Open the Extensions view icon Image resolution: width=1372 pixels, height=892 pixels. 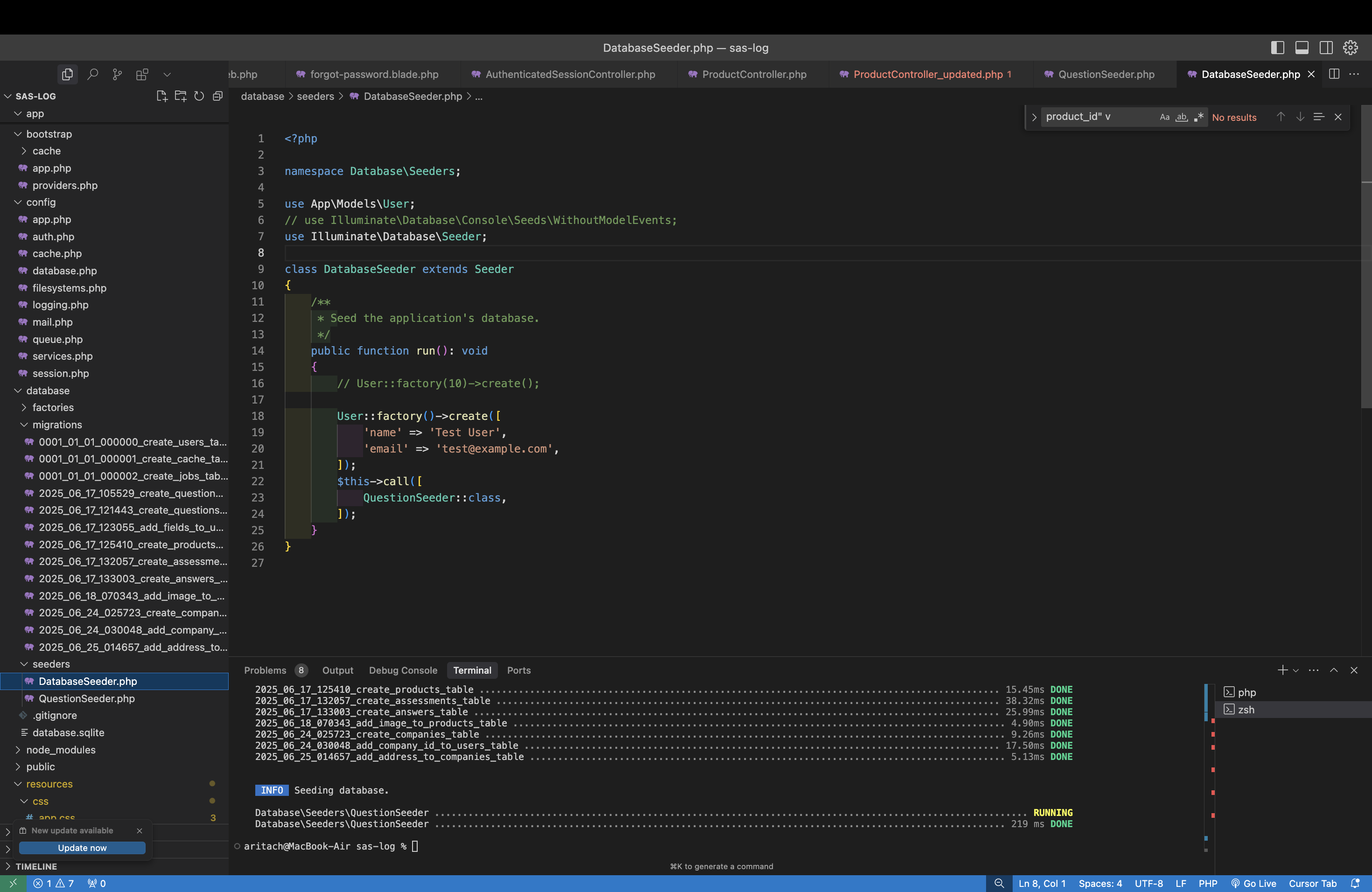142,74
